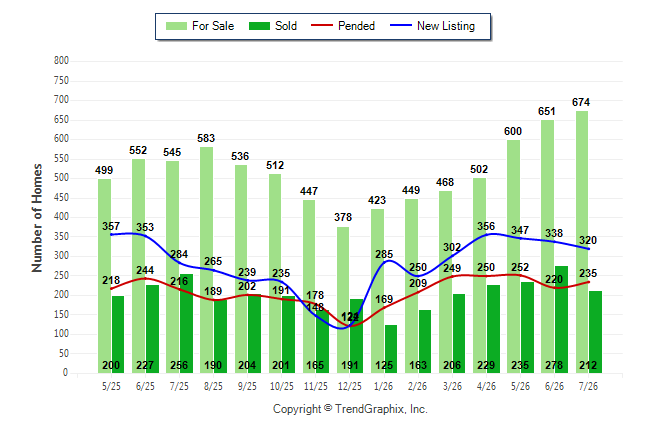Screen dimensions: 646x434
Task: Click the New Listing blue legend marker
Action: pos(401,26)
